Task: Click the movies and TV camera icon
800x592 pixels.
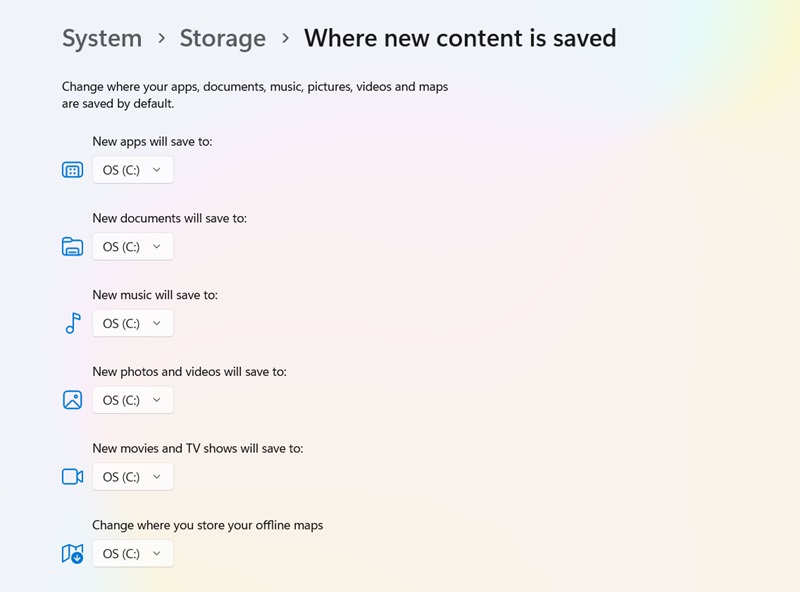Action: click(71, 476)
